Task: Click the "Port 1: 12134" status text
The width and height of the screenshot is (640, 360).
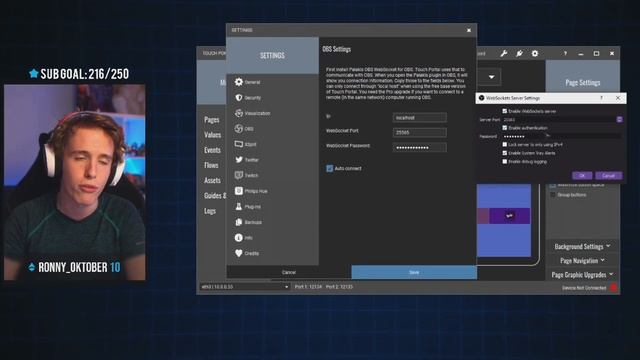Action: (x=308, y=287)
